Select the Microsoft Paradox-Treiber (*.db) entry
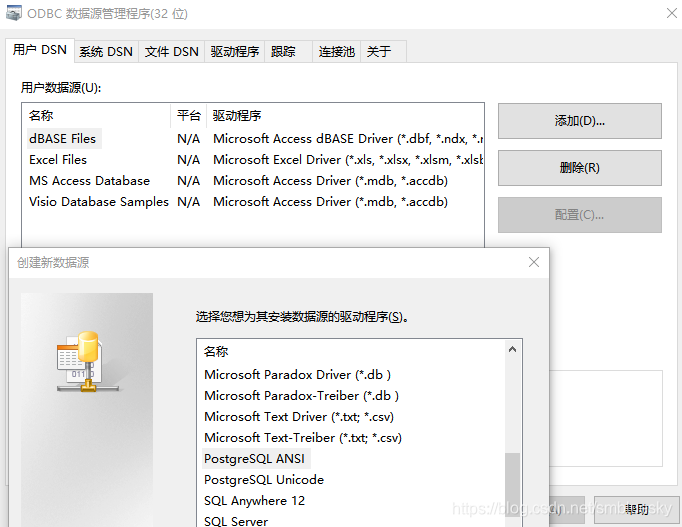The image size is (682, 527). 301,396
